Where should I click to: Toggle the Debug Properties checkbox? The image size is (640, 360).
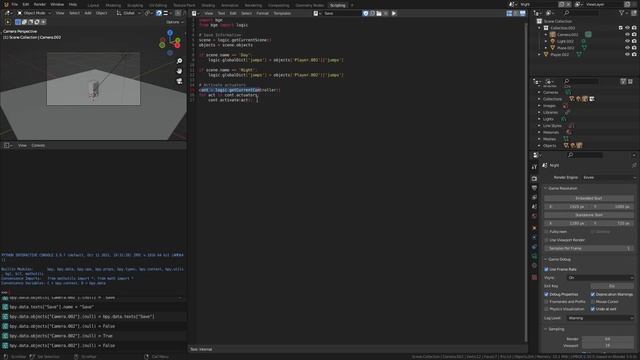546,294
